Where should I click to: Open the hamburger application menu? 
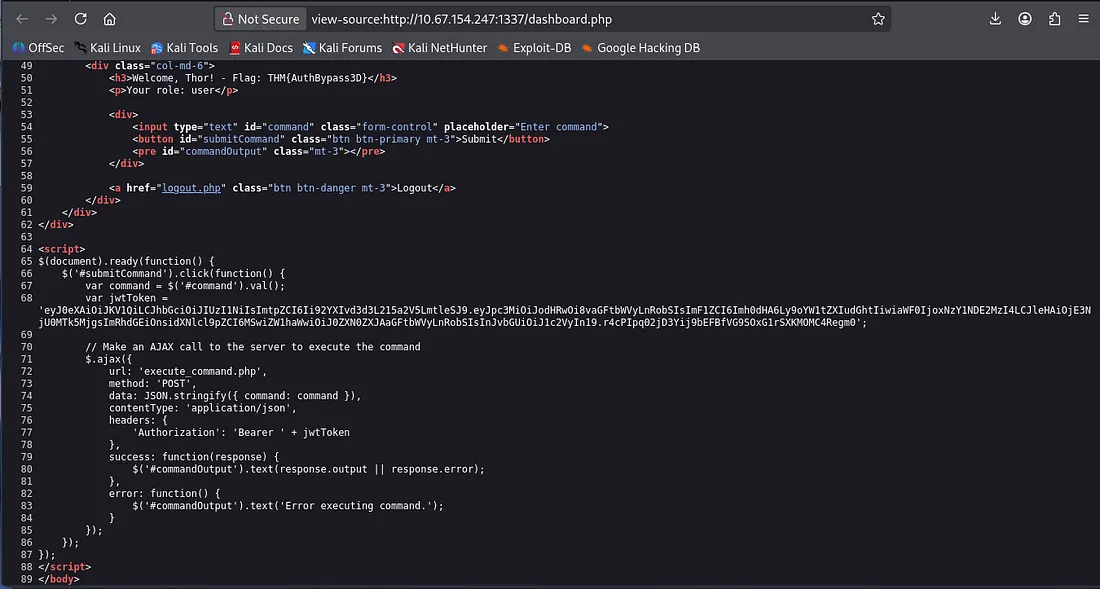click(1084, 19)
